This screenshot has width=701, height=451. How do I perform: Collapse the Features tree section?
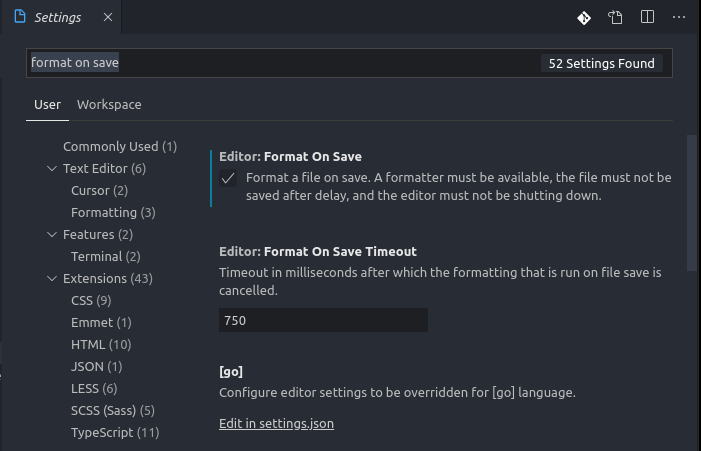coord(52,235)
